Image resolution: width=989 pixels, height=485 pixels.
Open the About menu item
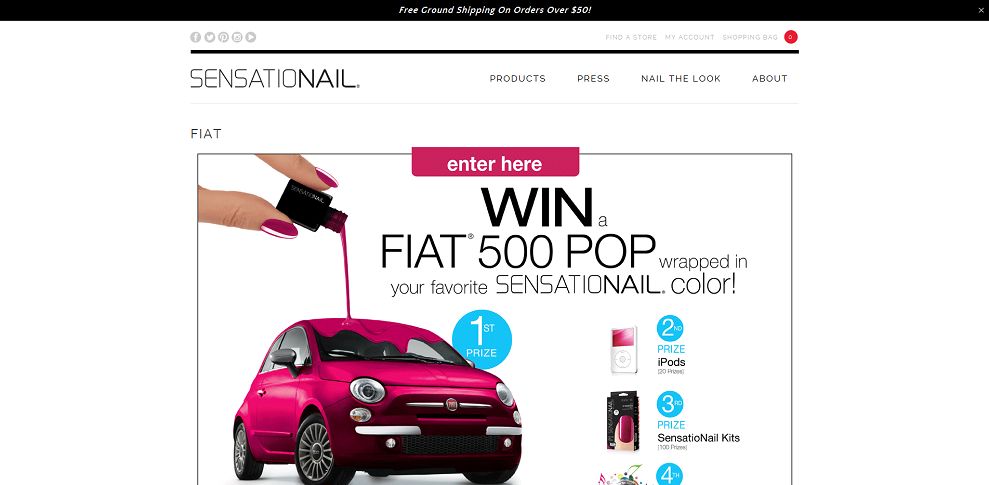coord(770,79)
